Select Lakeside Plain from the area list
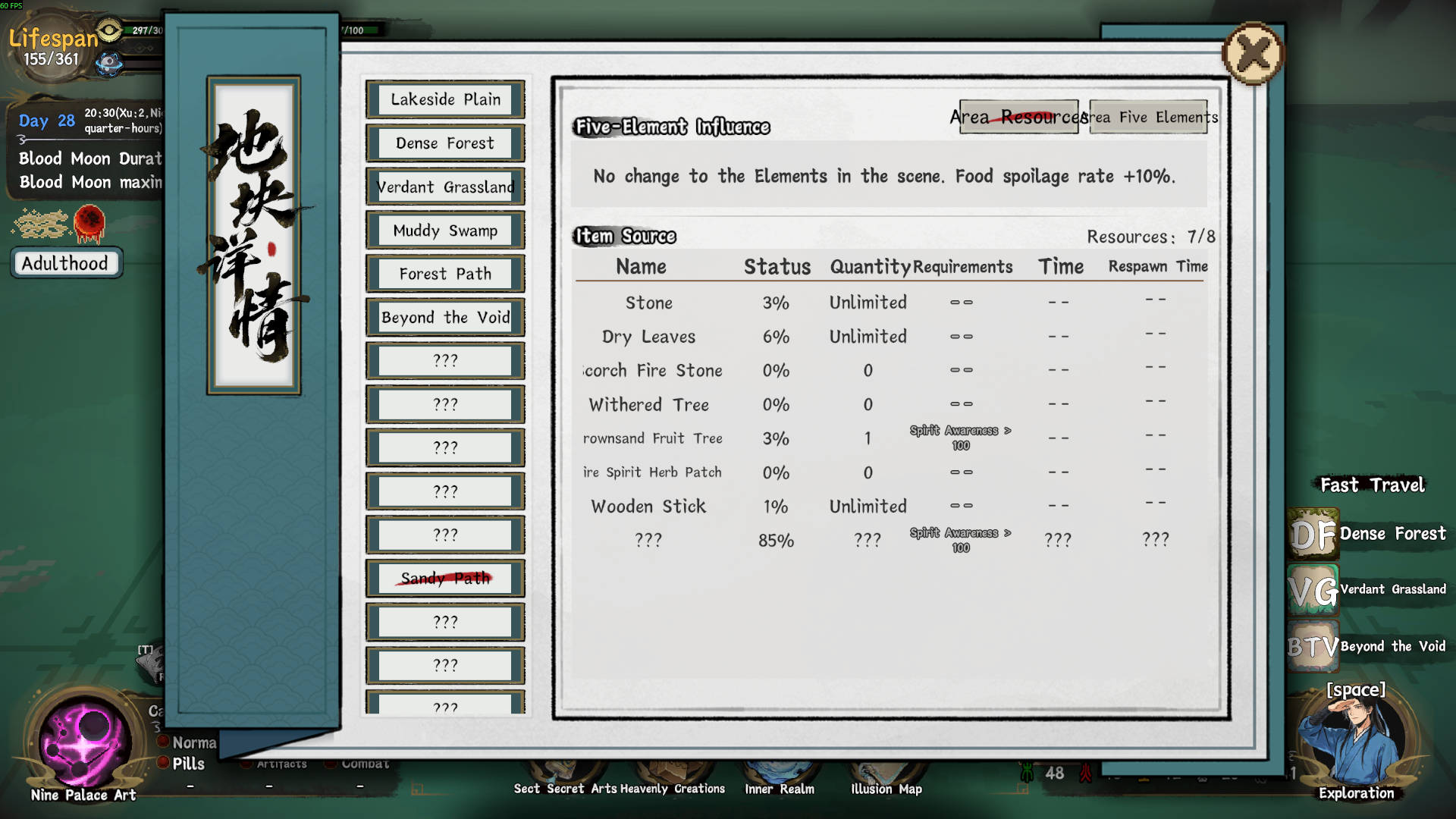This screenshot has height=819, width=1456. [445, 99]
